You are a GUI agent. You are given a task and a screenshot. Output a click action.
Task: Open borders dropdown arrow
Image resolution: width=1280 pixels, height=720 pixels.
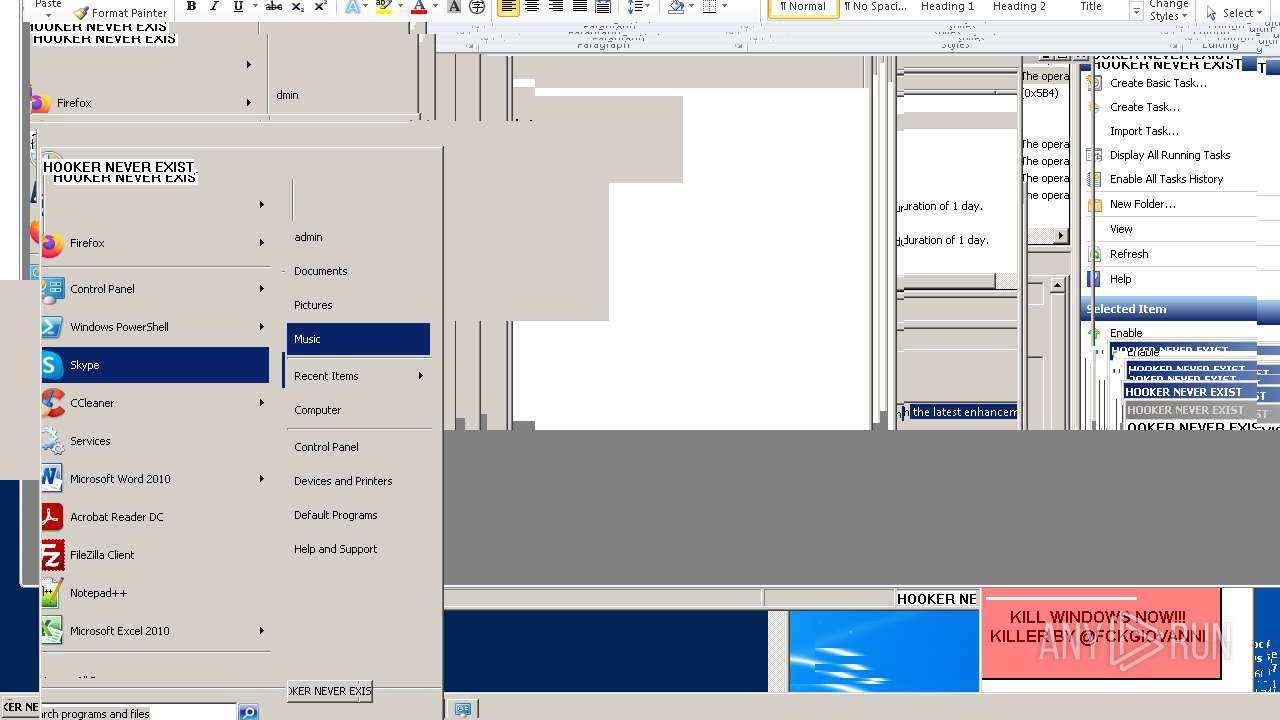click(x=724, y=6)
